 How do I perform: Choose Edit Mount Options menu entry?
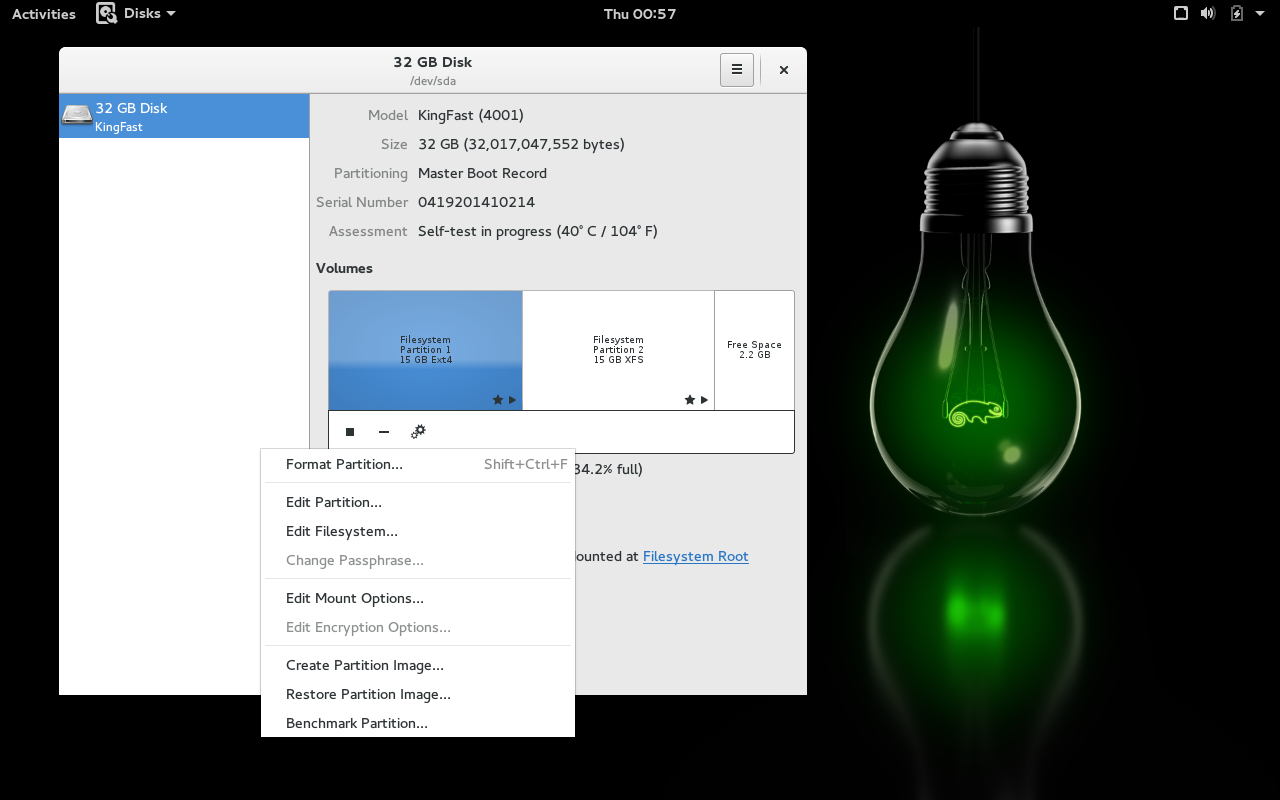354,598
